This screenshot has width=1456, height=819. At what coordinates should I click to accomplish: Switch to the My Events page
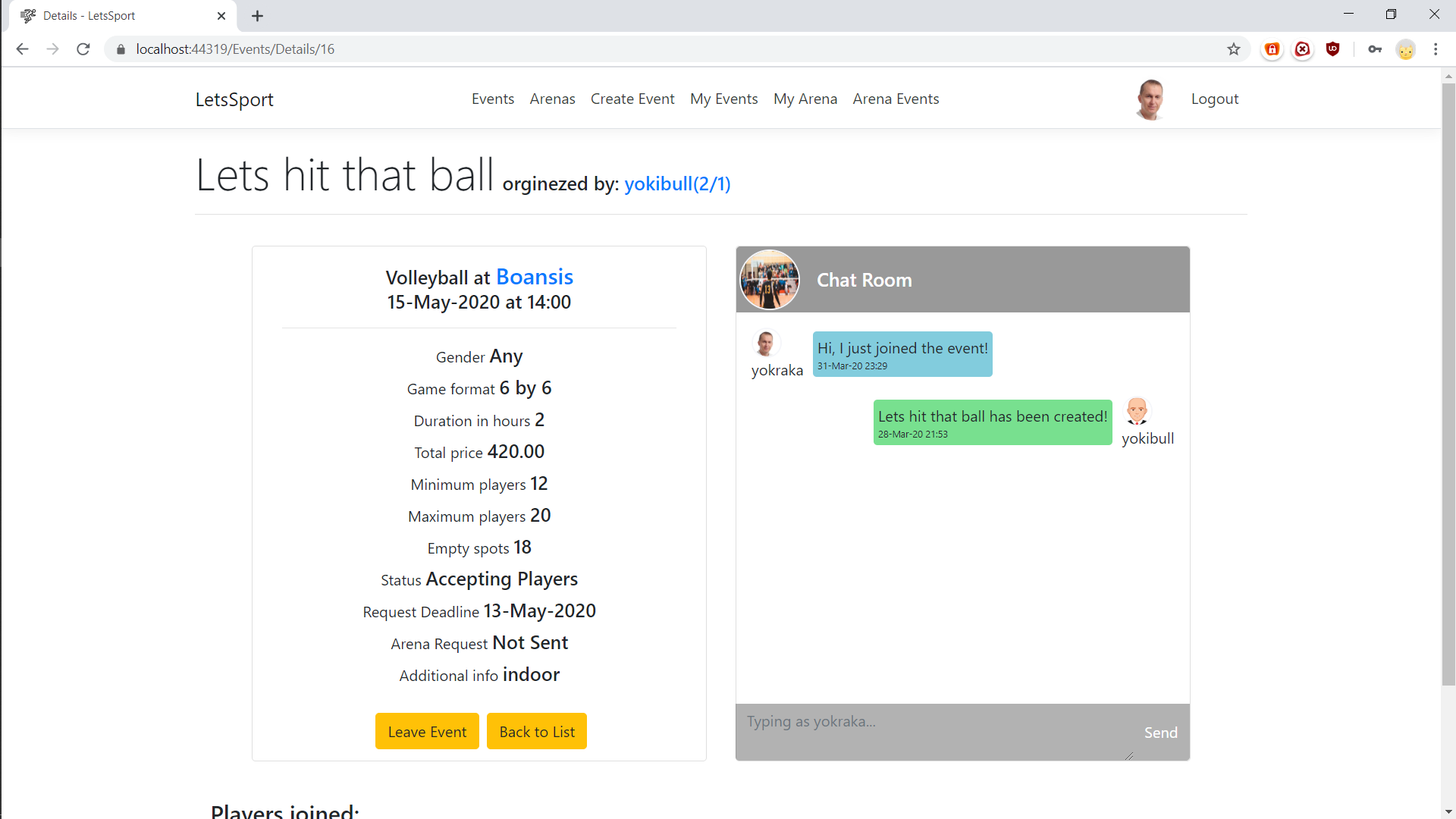[723, 99]
